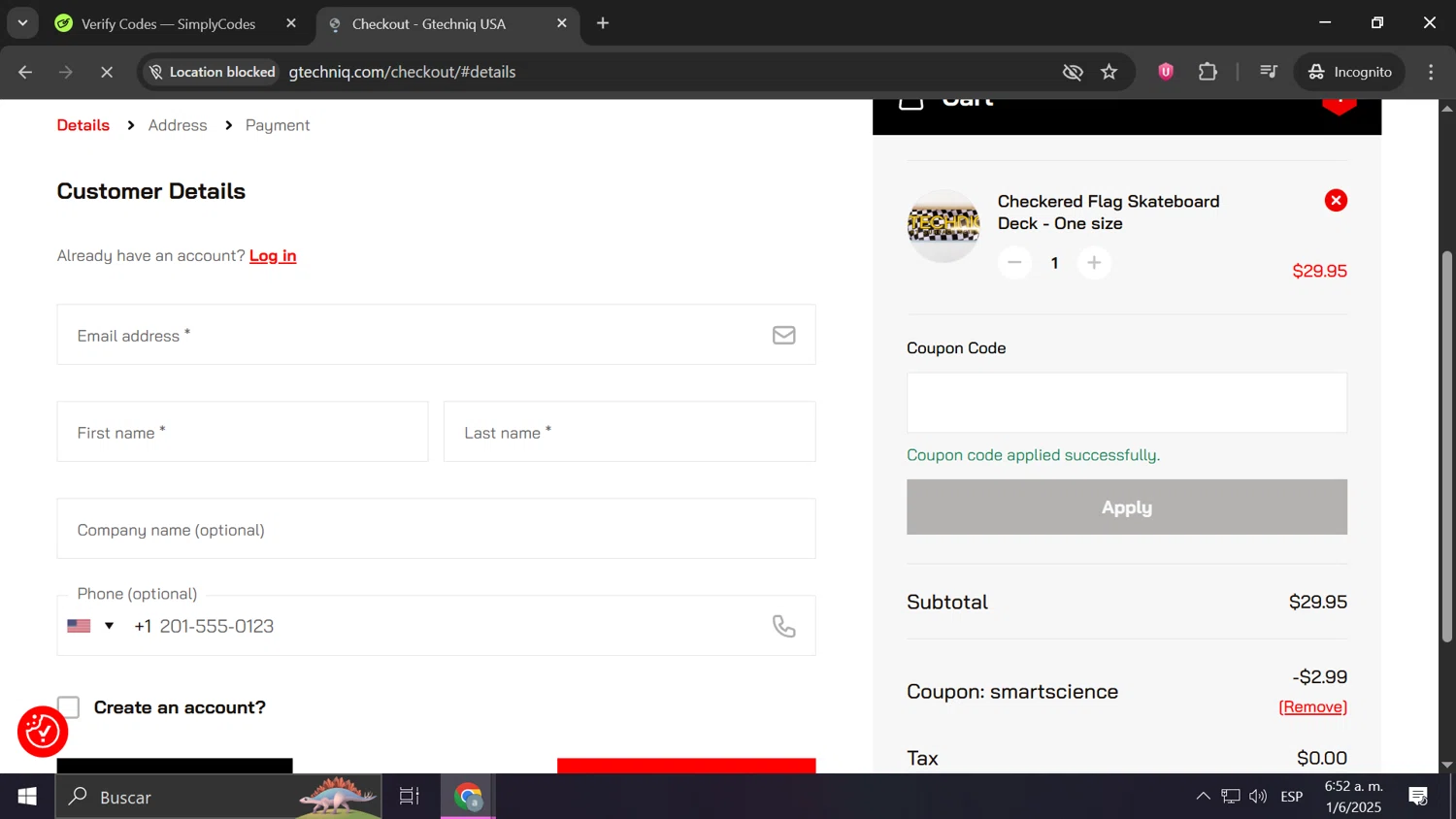Open the Brave Shields icon
This screenshot has height=819, width=1456.
(1166, 72)
